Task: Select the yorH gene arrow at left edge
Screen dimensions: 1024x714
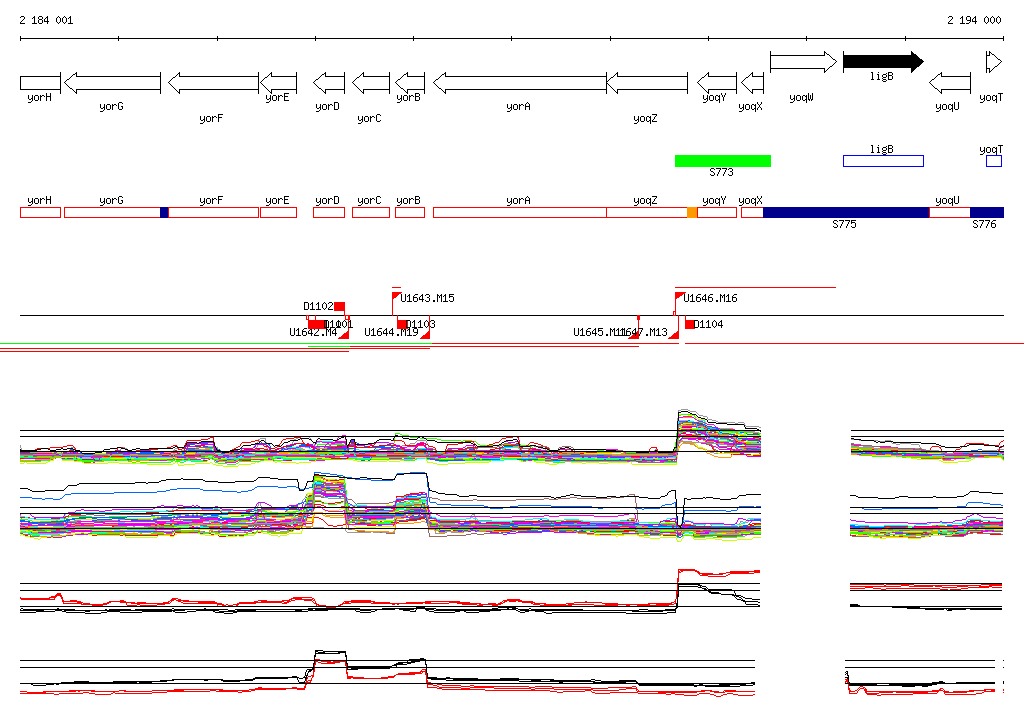Action: click(x=40, y=82)
